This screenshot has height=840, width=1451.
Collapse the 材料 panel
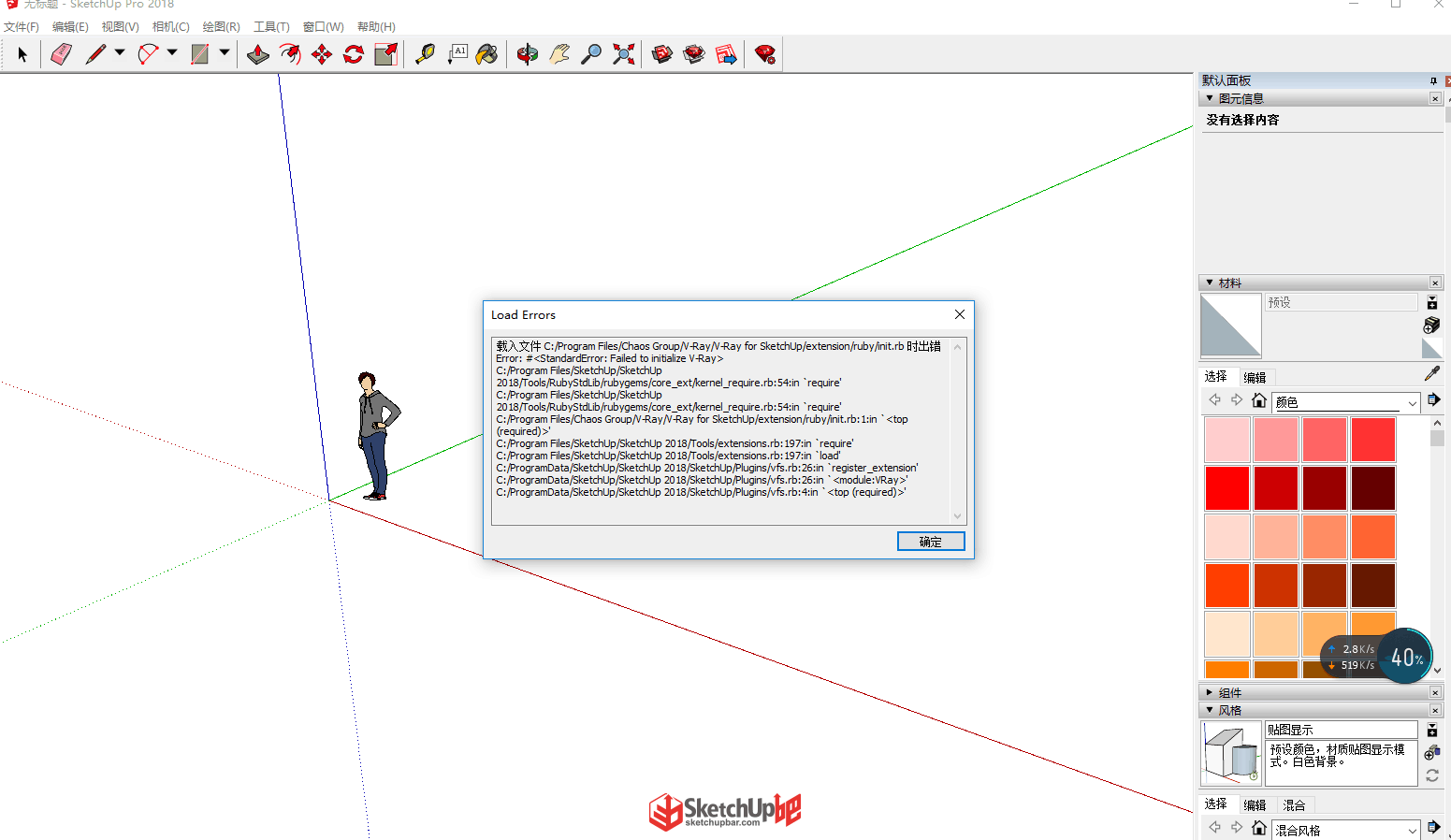1210,282
